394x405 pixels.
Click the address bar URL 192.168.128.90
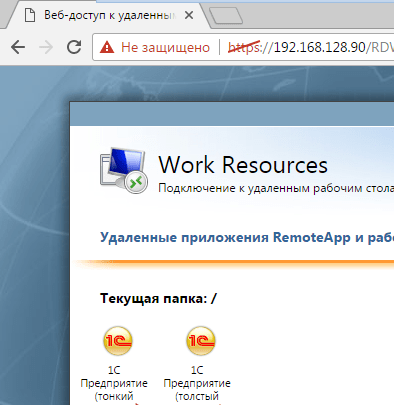coord(319,47)
